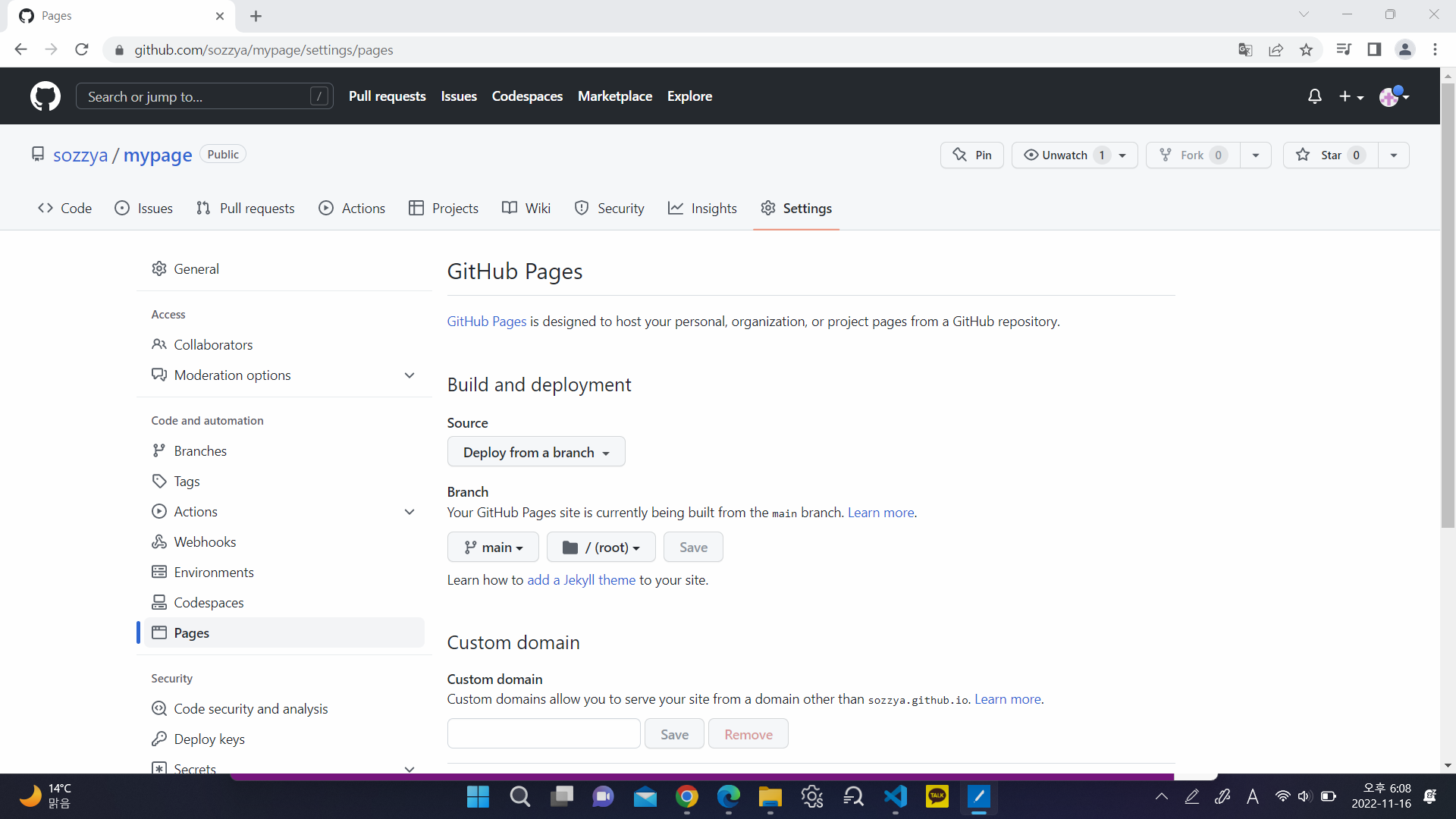The image size is (1456, 819).
Task: Open the Chrome three-dot menu
Action: pos(1435,50)
